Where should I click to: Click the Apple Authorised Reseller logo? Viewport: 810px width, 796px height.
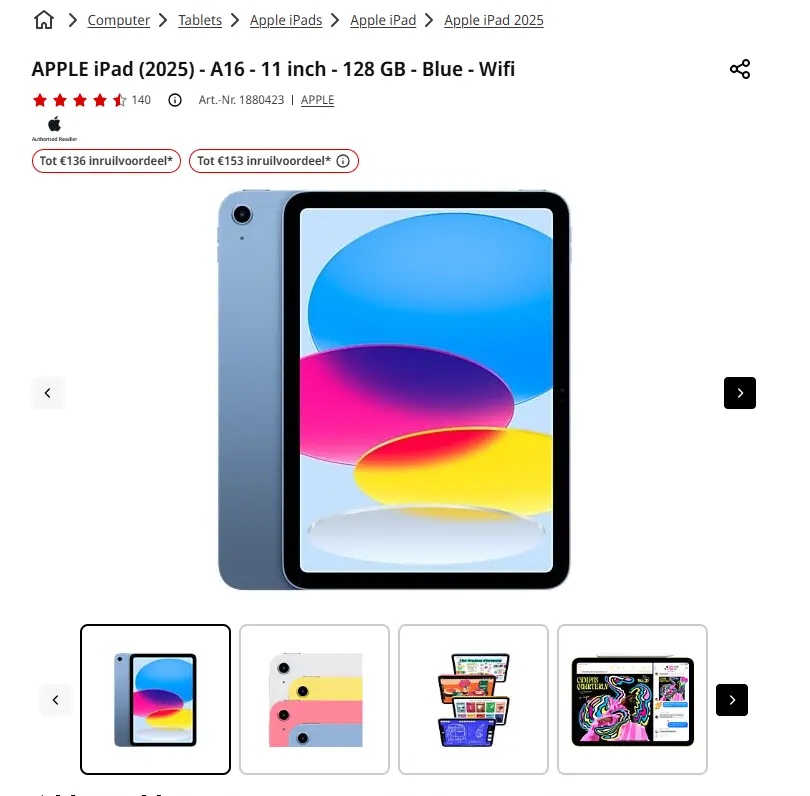[54, 129]
